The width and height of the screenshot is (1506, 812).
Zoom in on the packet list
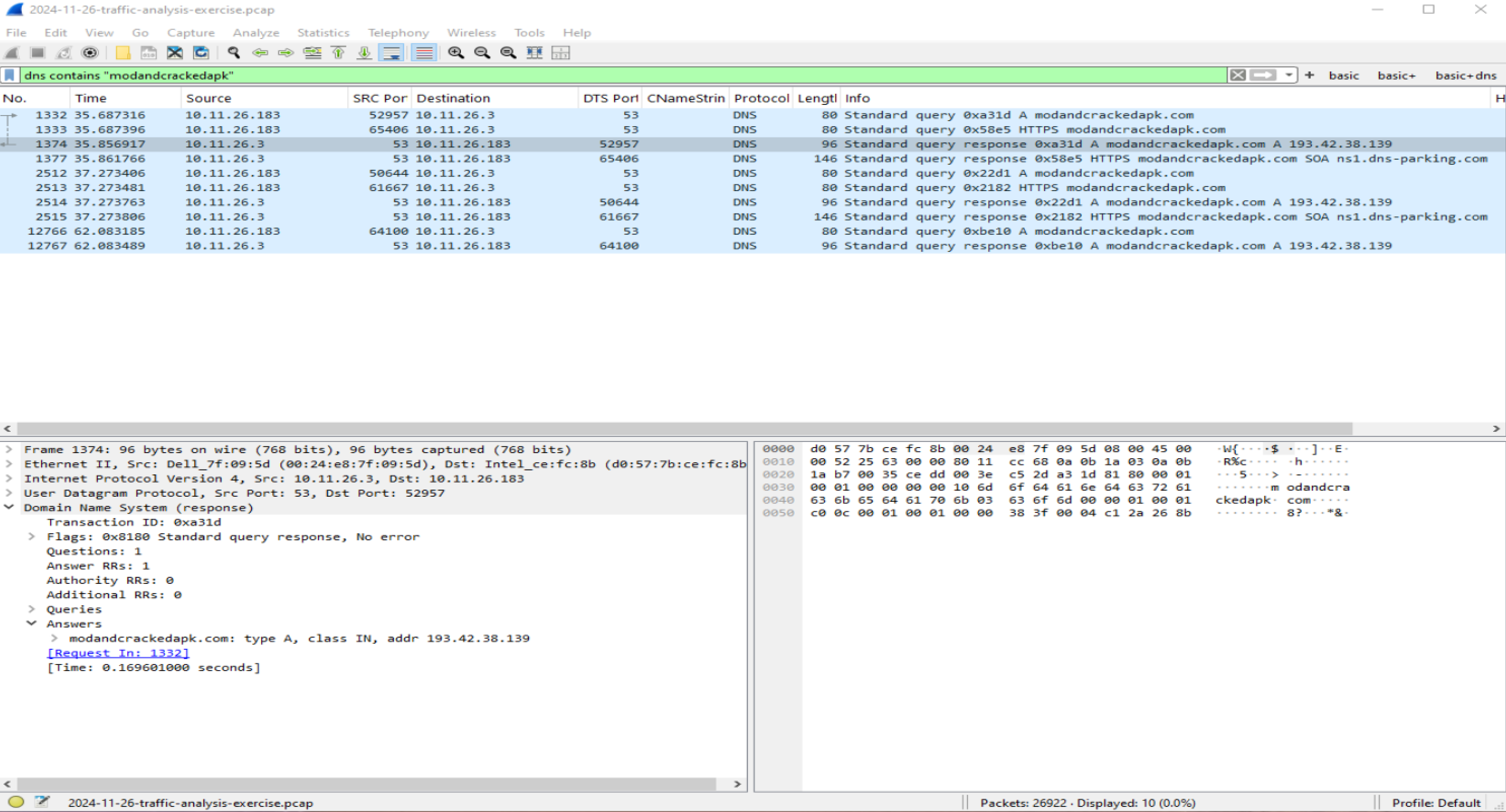click(456, 53)
